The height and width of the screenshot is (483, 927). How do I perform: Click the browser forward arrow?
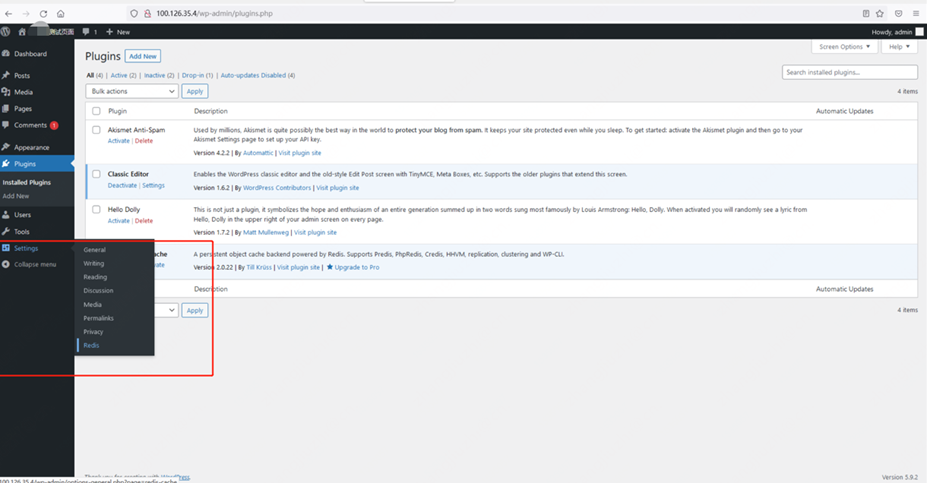(x=25, y=14)
